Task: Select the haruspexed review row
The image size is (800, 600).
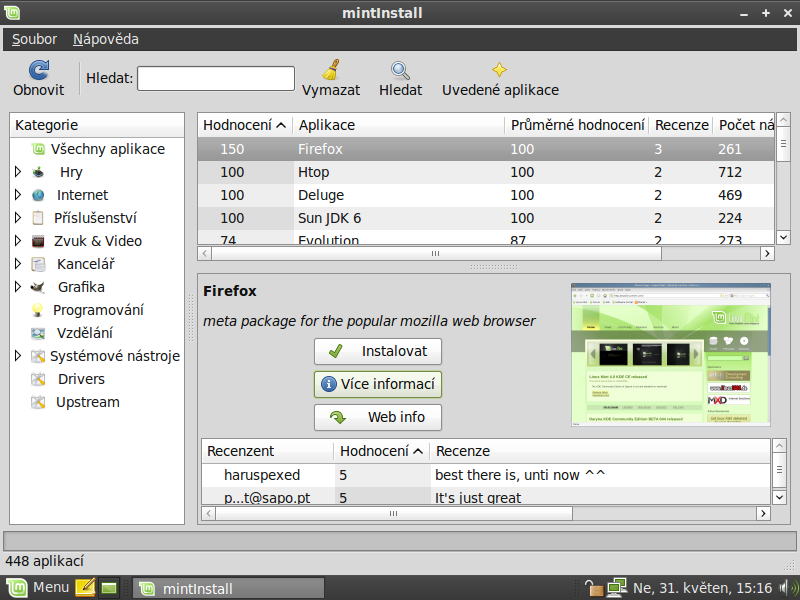Action: click(x=486, y=475)
